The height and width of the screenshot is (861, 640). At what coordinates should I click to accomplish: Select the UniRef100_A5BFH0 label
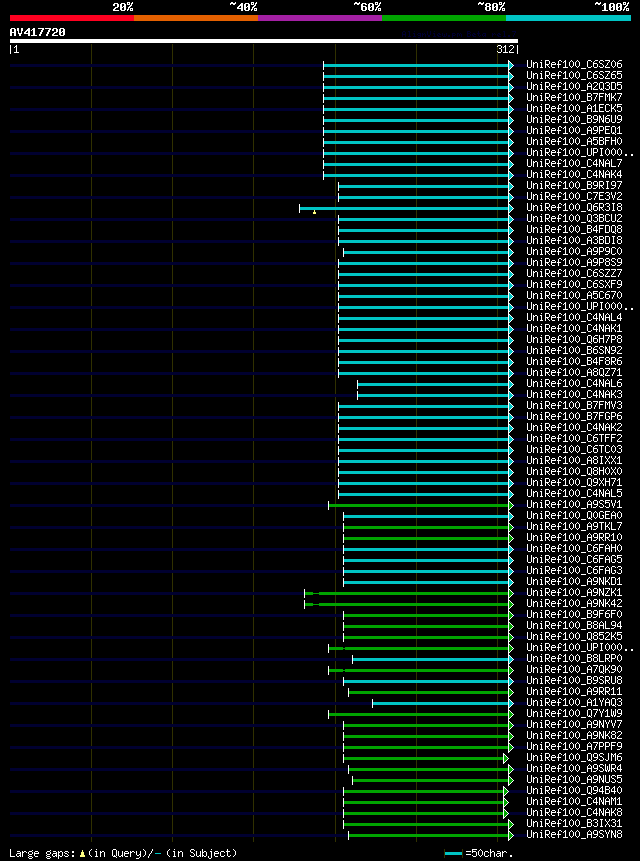(x=574, y=142)
